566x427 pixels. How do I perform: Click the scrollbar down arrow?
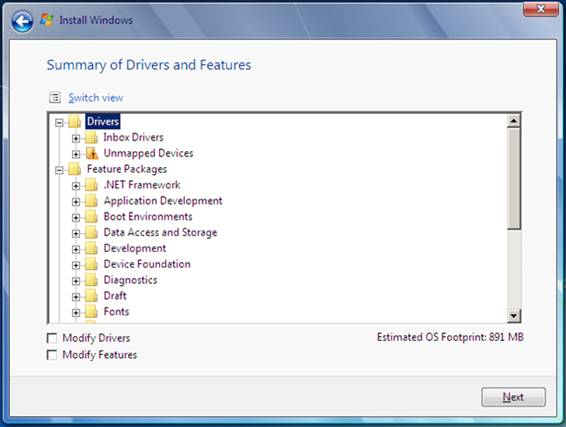click(x=513, y=315)
